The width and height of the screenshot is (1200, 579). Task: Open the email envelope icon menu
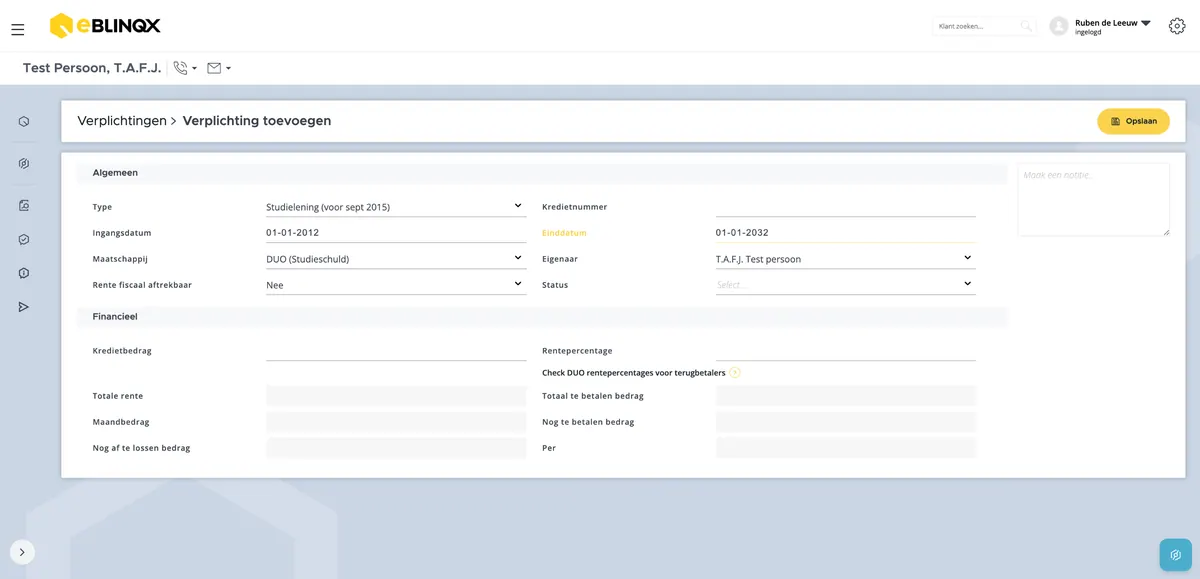(218, 68)
